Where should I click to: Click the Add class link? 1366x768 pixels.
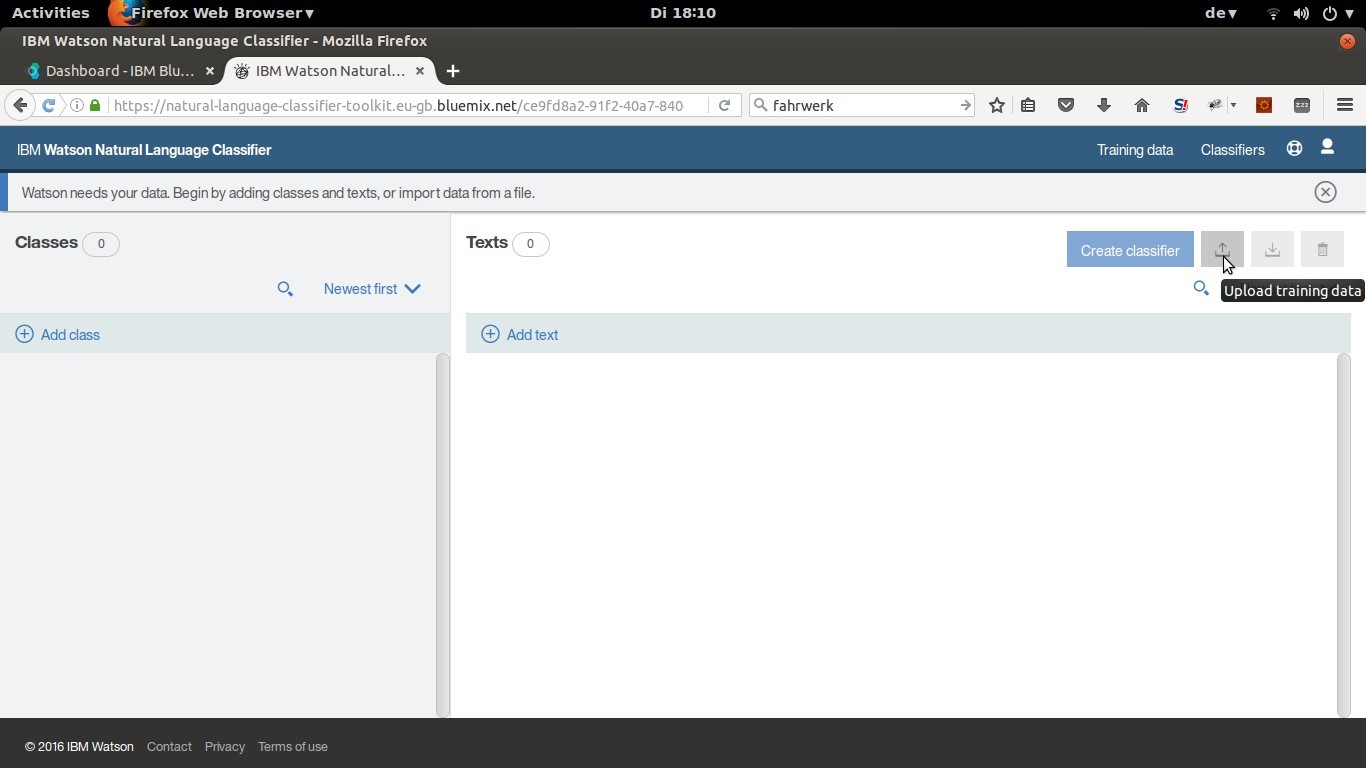70,335
